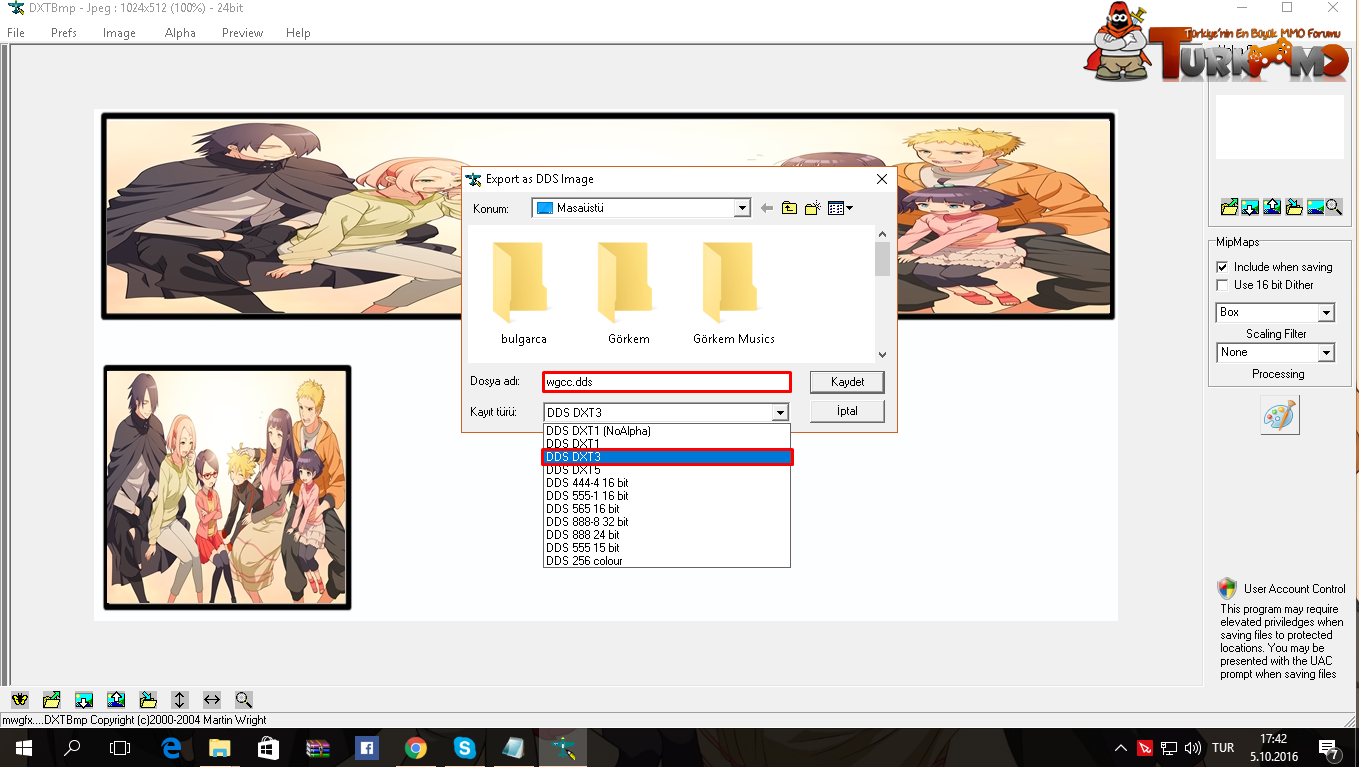Choose DDS 555 15 bit format
This screenshot has height=767, width=1359.
[x=667, y=548]
